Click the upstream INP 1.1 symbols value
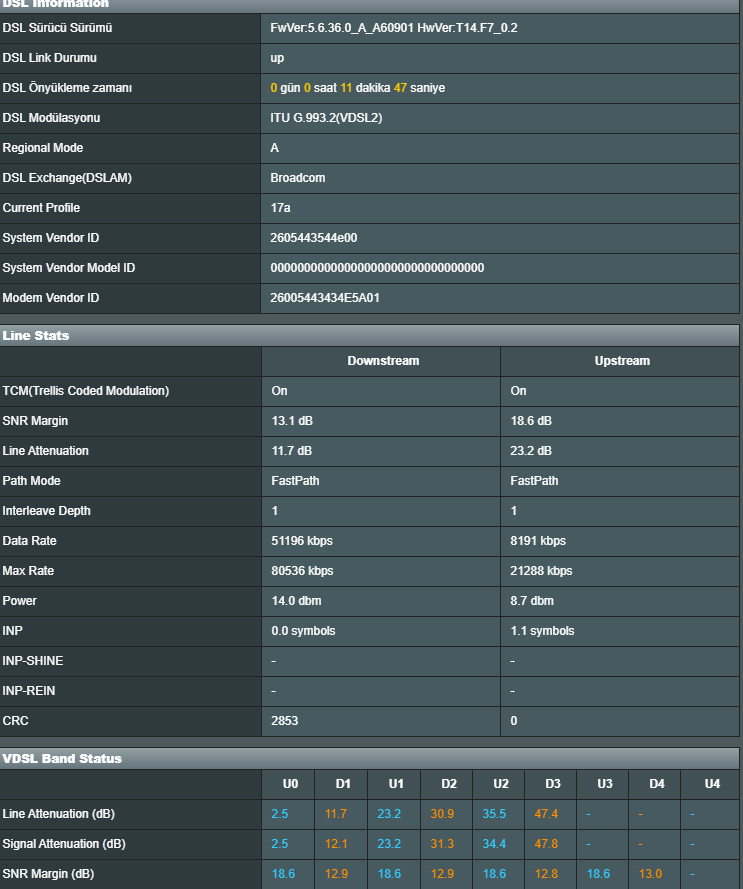Viewport: 743px width, 889px height. (x=542, y=631)
